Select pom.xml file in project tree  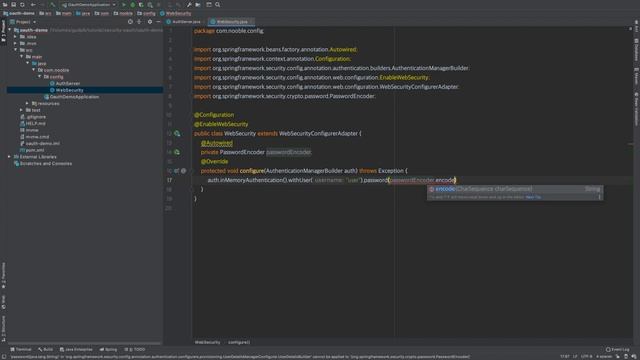(32, 150)
